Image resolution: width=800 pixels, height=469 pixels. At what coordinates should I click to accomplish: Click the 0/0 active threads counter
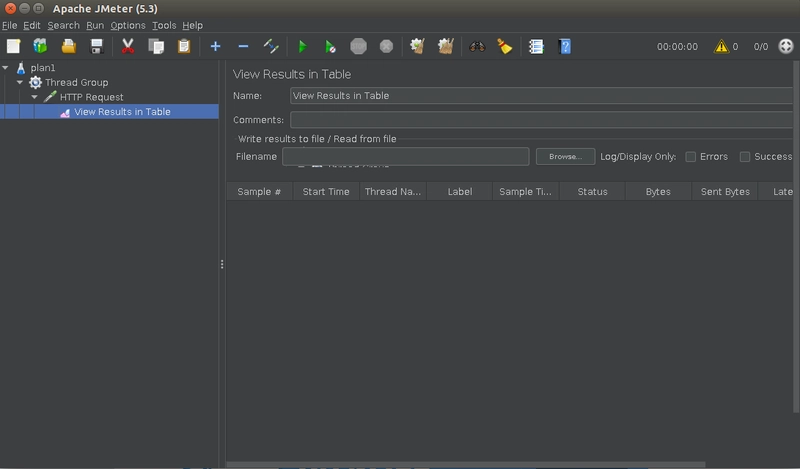coord(761,46)
